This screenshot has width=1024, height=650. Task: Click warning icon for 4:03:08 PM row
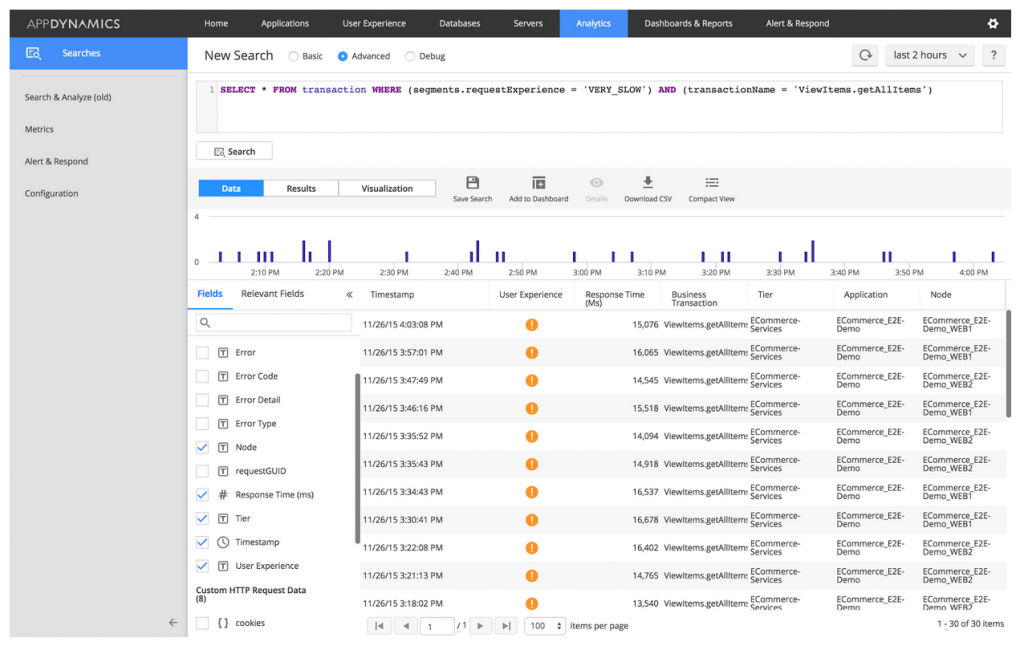532,325
